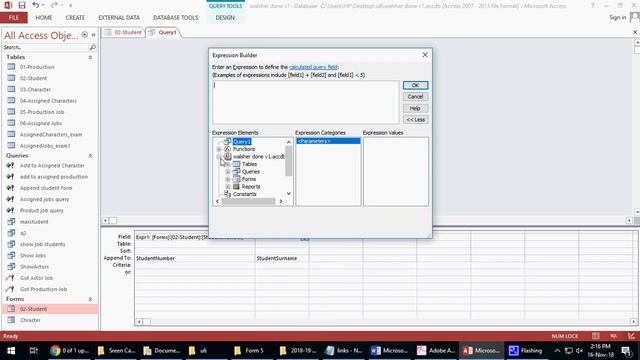Click the StudentSurname Append To cell
Image resolution: width=640 pixels, height=360 pixels.
pos(282,258)
